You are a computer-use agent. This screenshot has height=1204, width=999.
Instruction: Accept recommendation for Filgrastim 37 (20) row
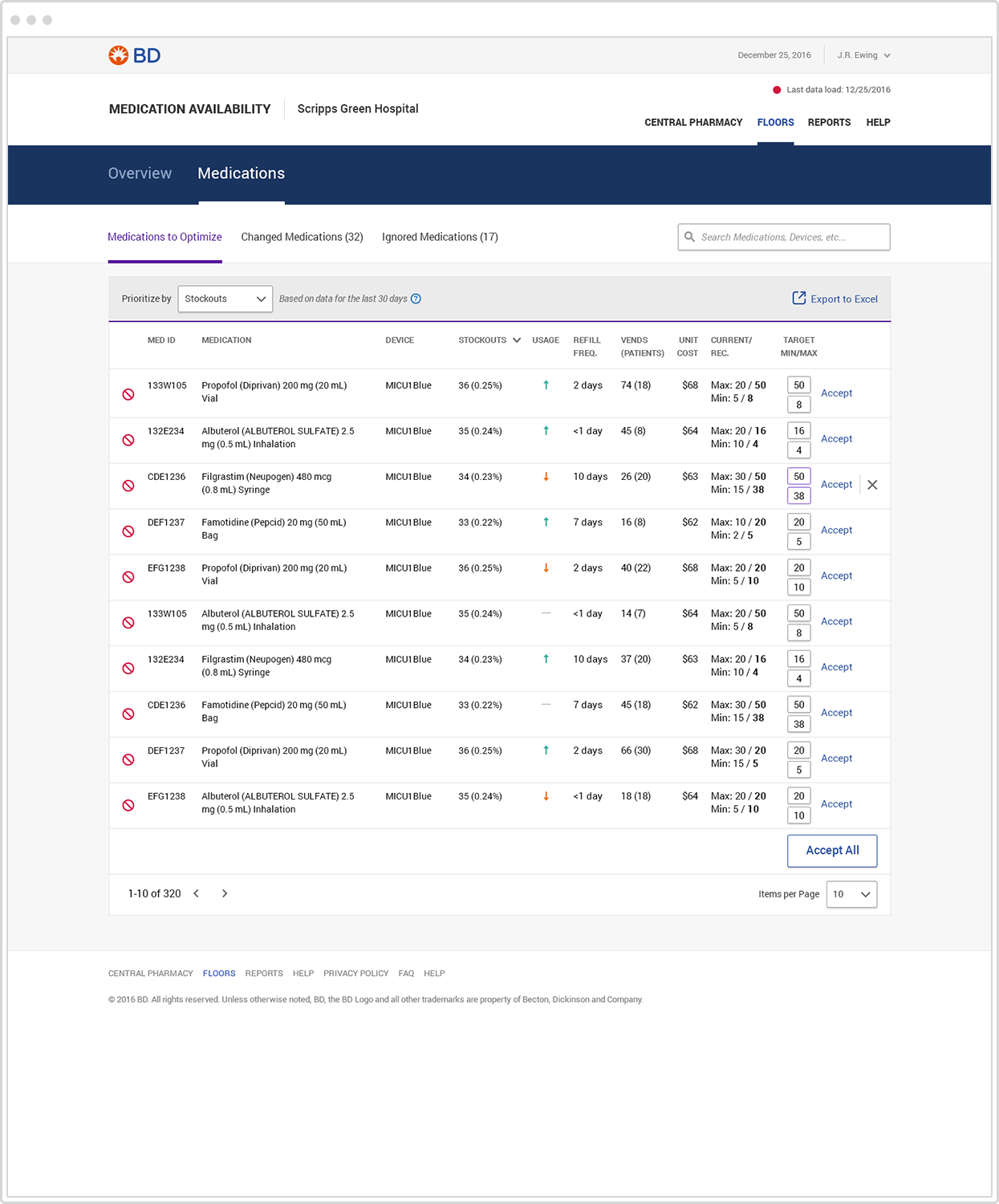[836, 668]
